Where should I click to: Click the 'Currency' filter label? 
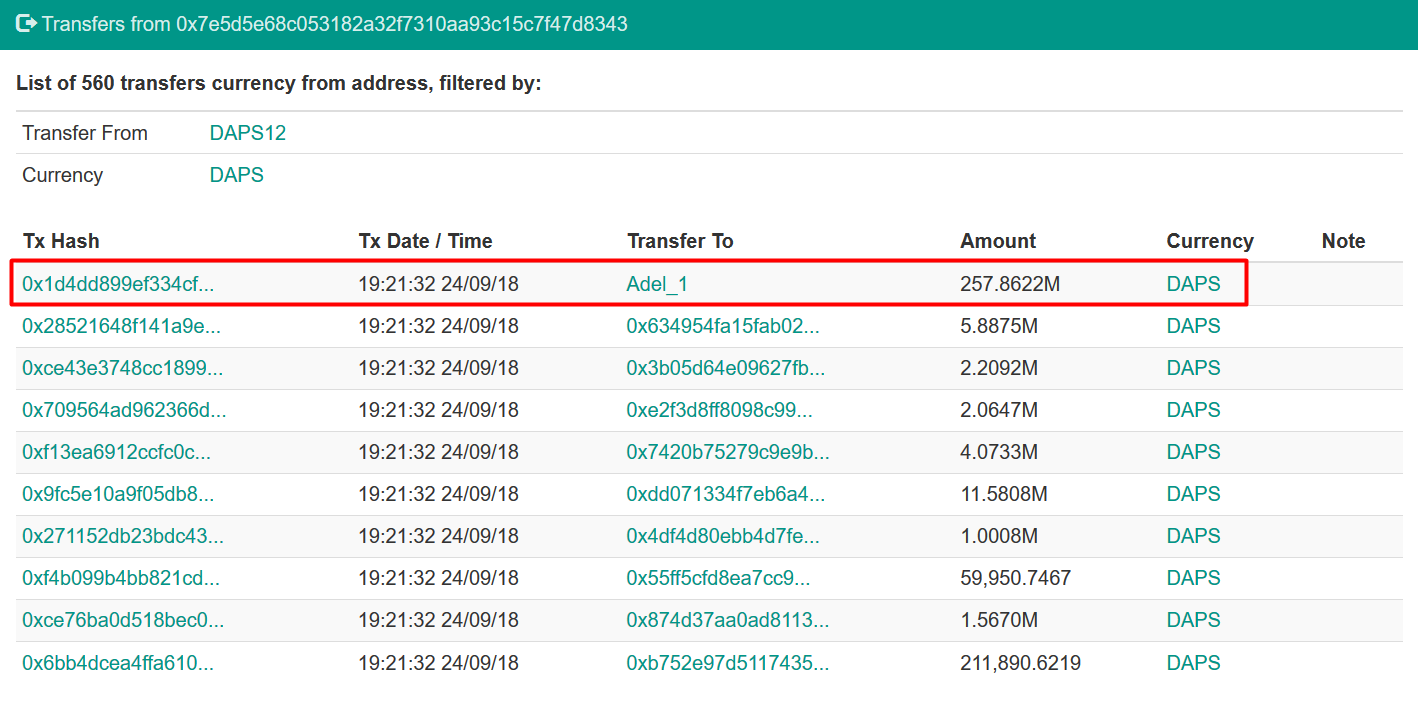click(x=62, y=175)
